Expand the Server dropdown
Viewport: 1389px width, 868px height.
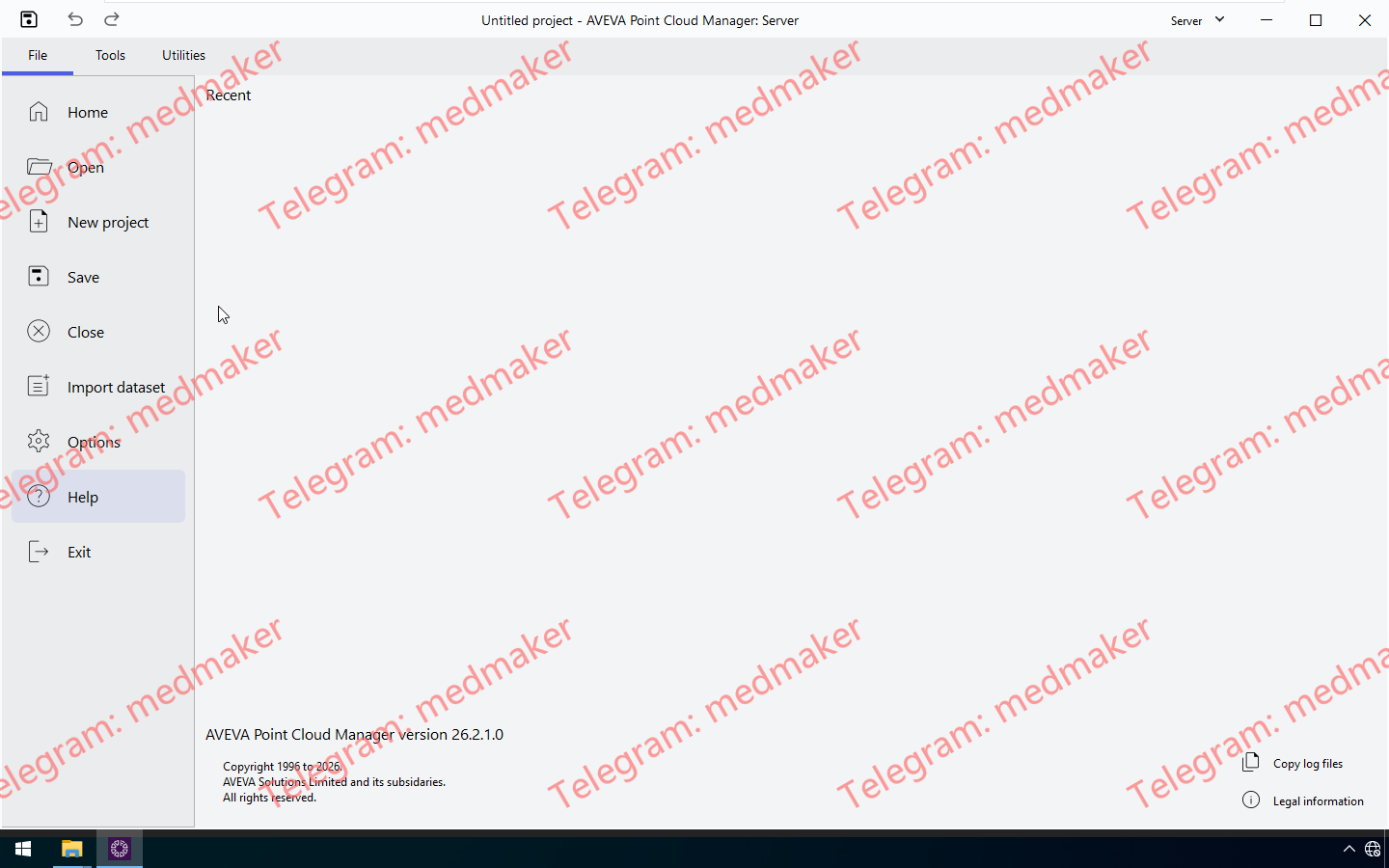pyautogui.click(x=1197, y=20)
